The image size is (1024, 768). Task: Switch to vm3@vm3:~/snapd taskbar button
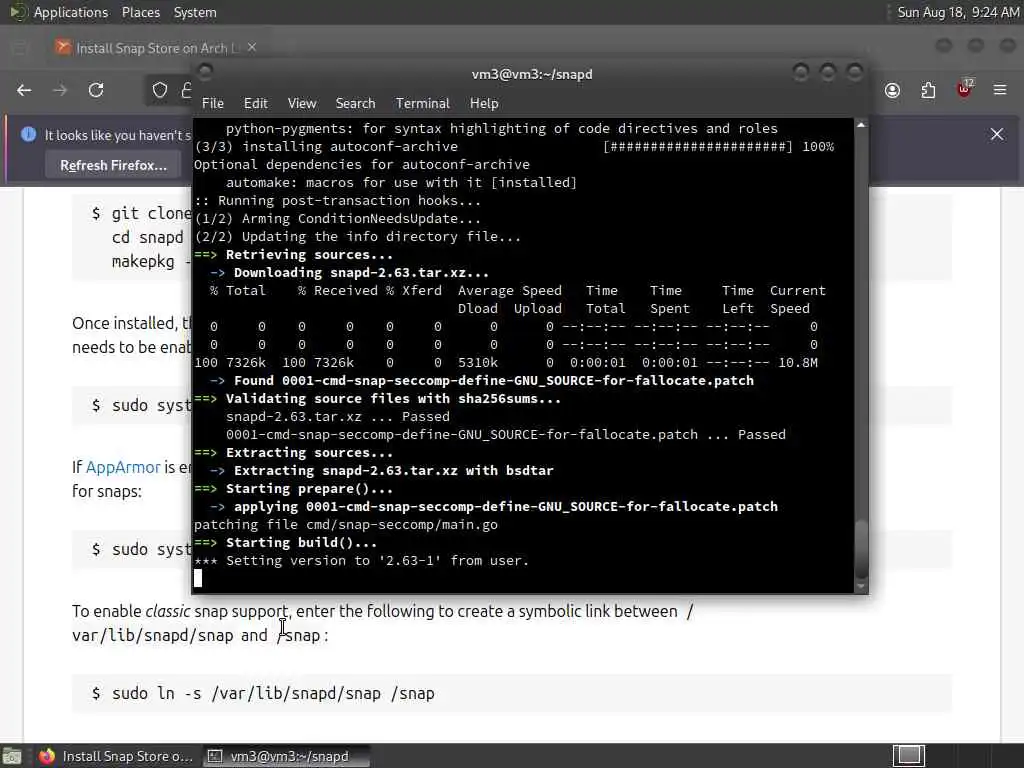(286, 756)
